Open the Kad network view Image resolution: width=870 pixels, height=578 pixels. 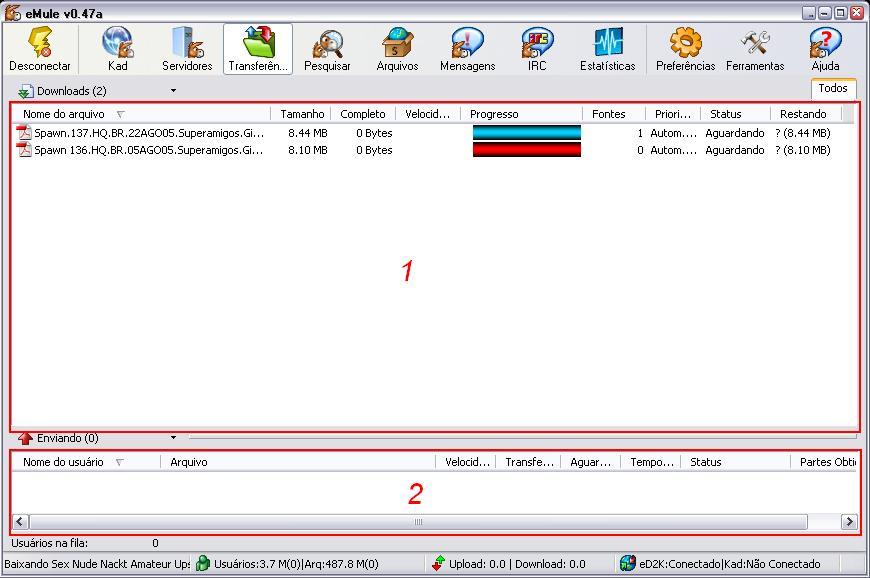coord(118,49)
